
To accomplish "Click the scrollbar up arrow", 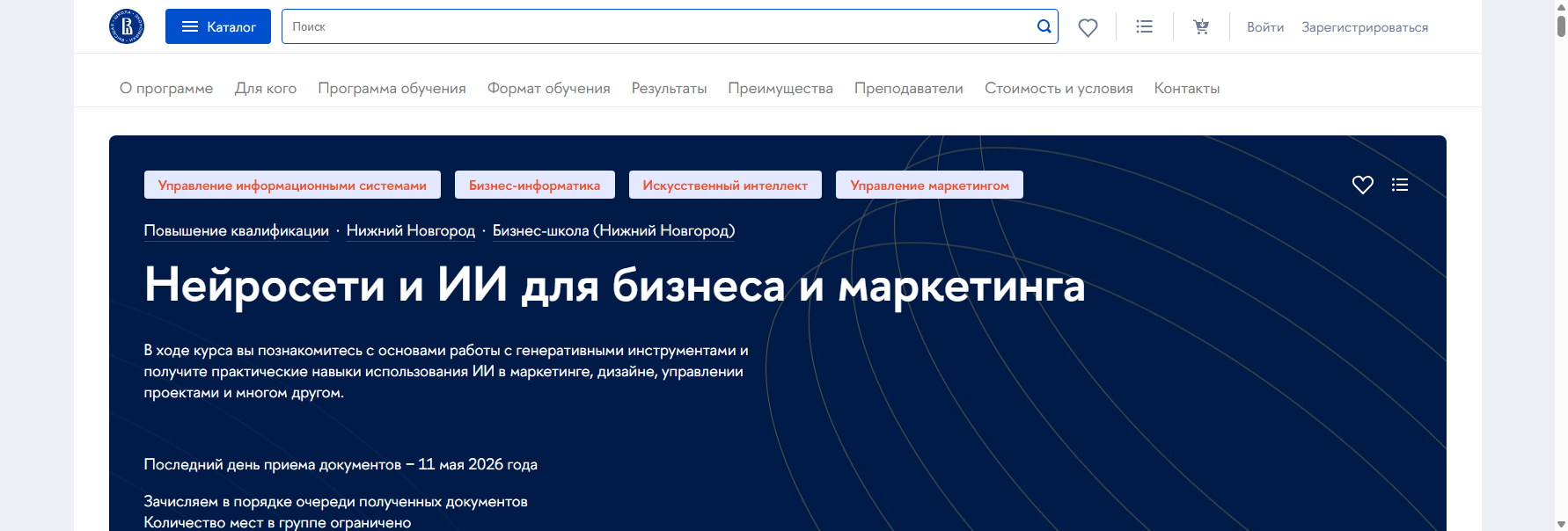I will point(1561,6).
